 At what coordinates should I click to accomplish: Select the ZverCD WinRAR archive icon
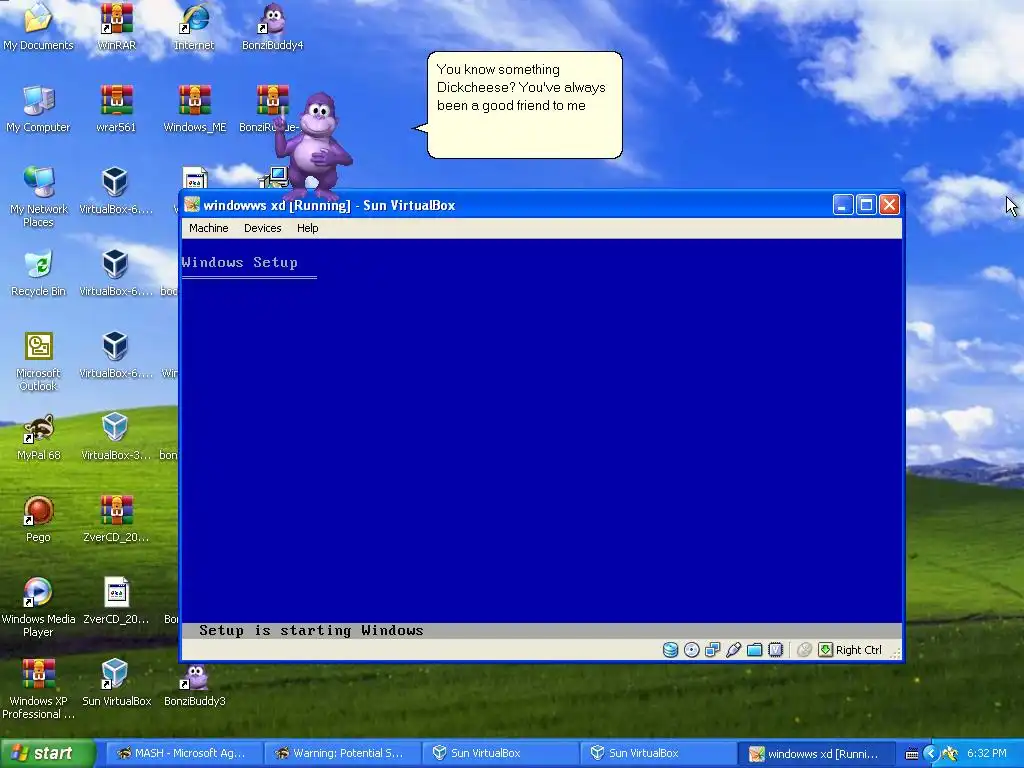(116, 519)
